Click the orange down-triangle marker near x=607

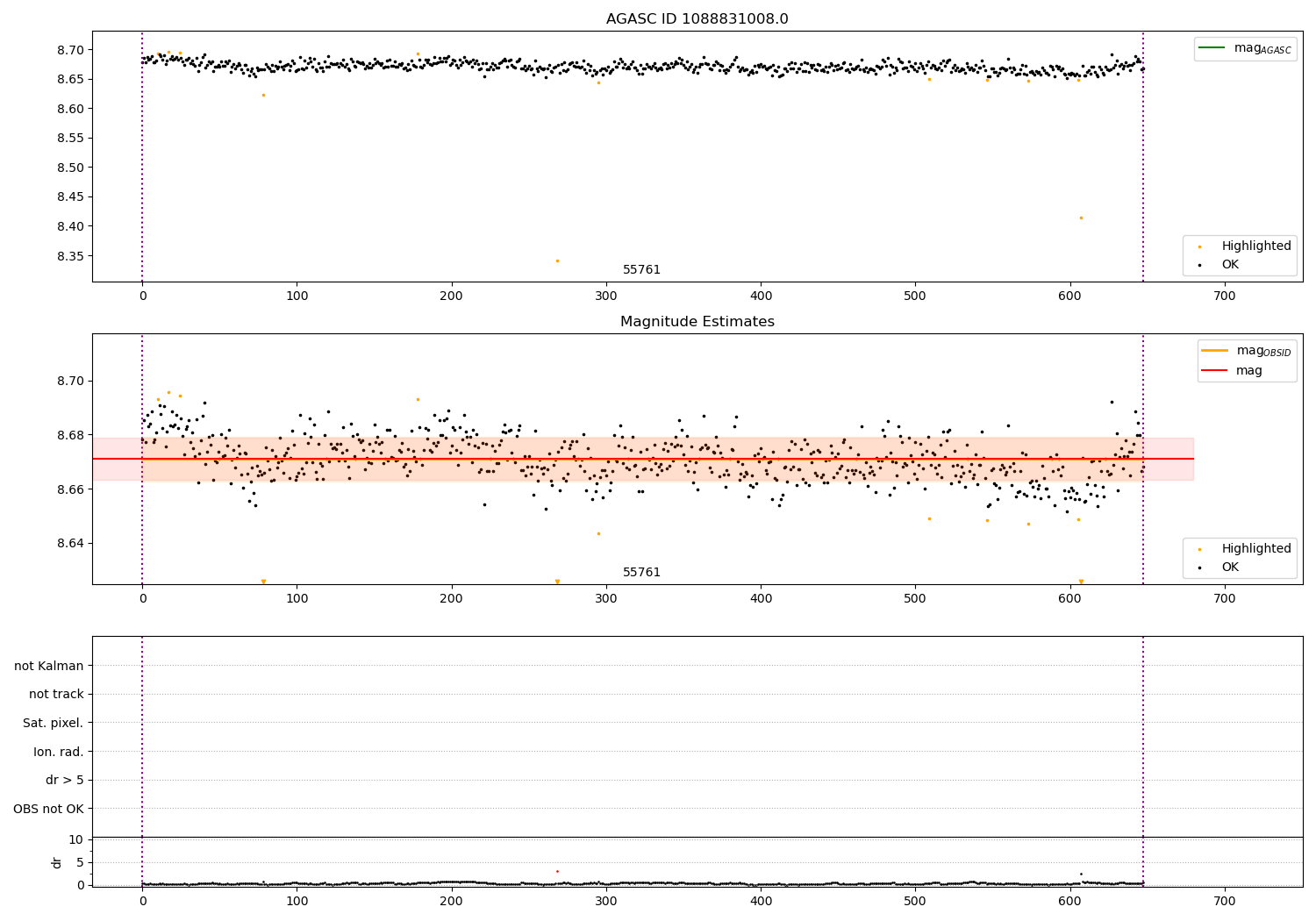(1081, 582)
